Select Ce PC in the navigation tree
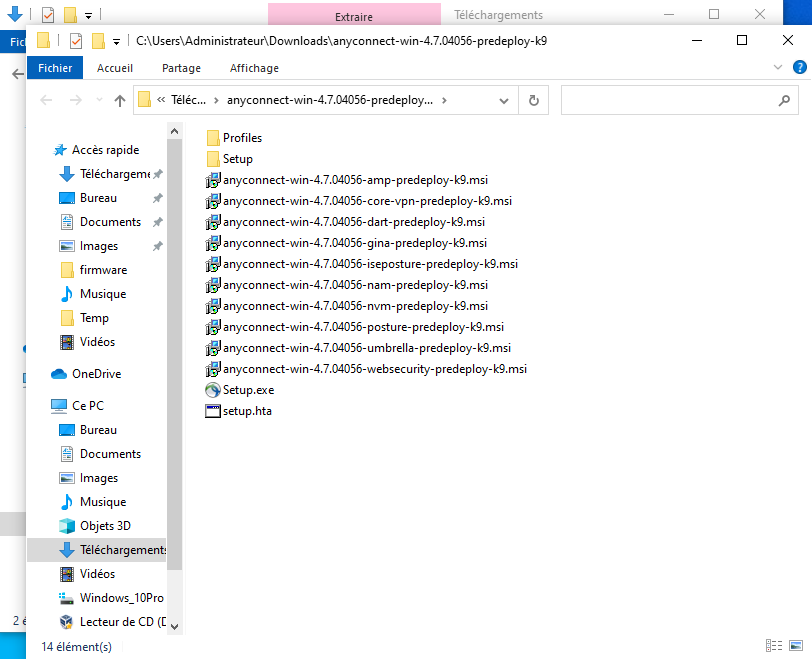This screenshot has height=659, width=812. pyautogui.click(x=87, y=406)
